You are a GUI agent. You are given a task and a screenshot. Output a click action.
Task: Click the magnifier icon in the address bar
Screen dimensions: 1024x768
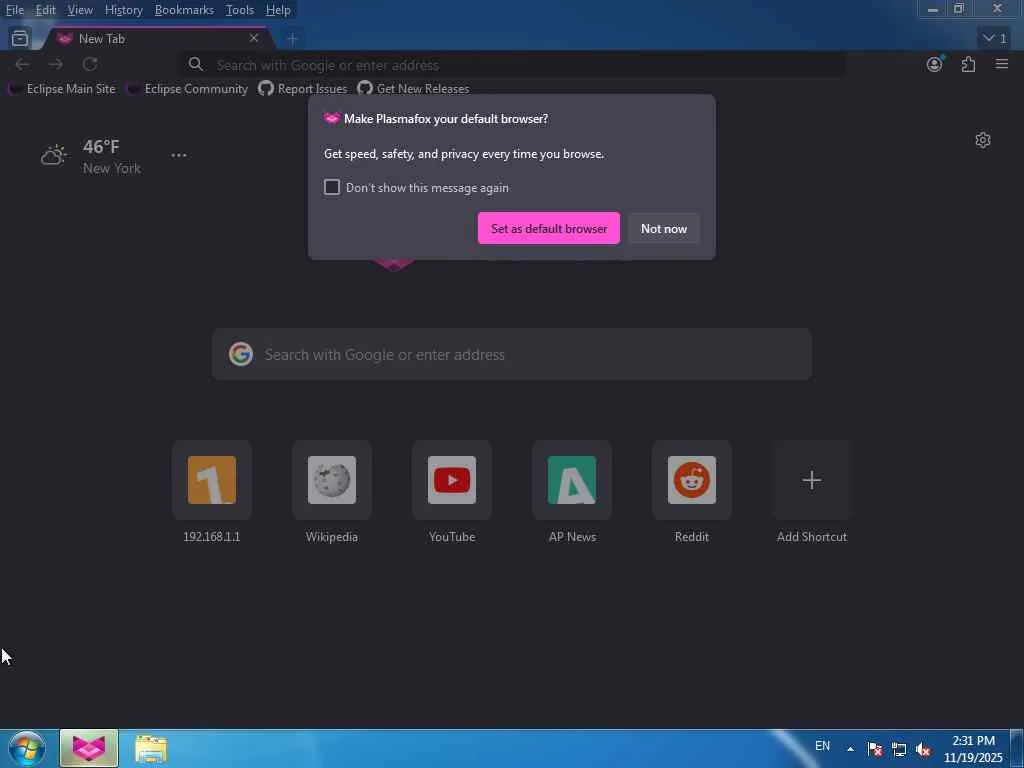click(195, 64)
